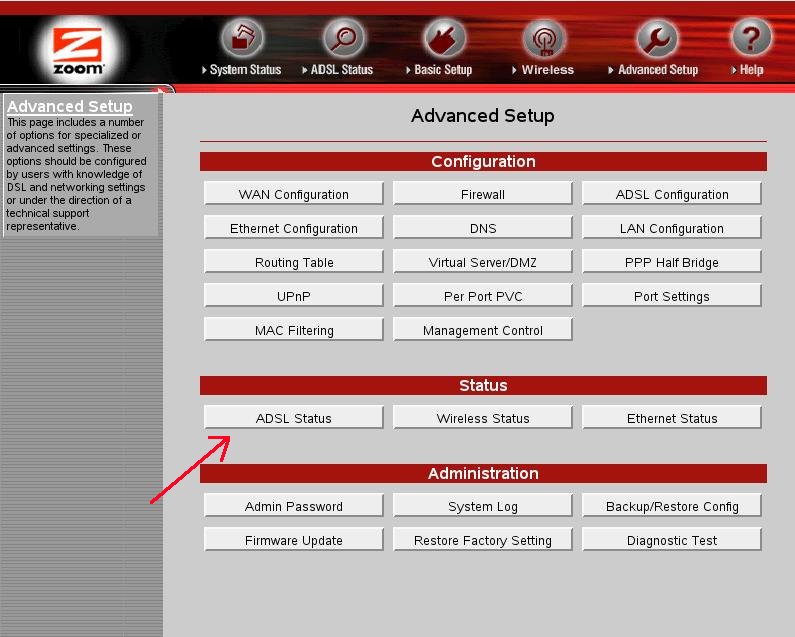Click ADSL Status button in Status section
795x637 pixels.
294,417
